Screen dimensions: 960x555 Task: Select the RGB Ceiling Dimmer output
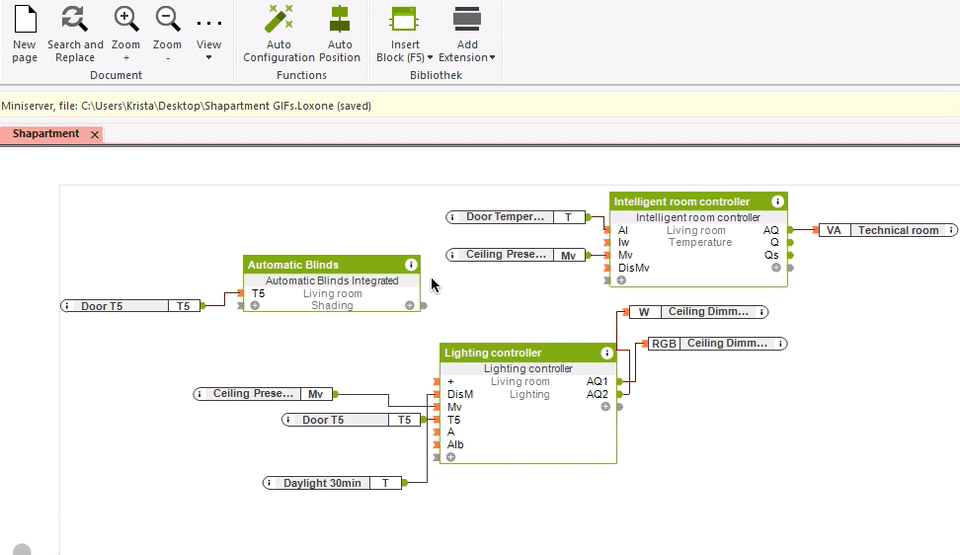717,343
